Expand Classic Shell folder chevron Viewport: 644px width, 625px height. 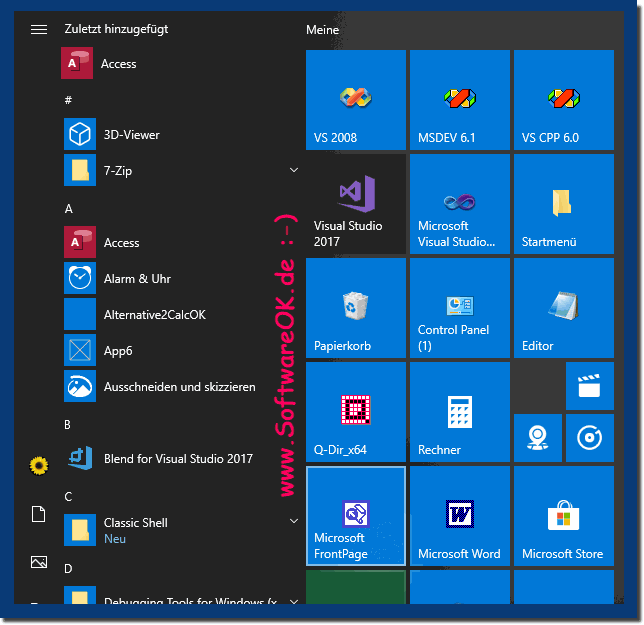[x=294, y=521]
